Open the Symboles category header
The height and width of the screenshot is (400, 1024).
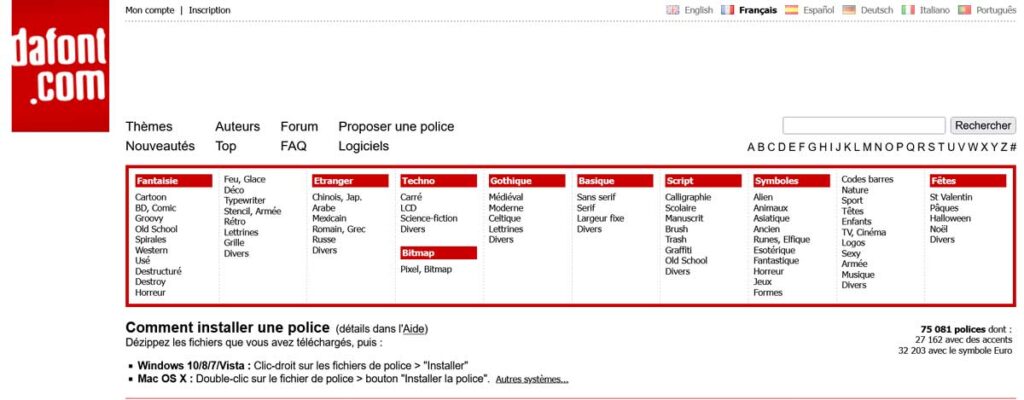tap(792, 181)
